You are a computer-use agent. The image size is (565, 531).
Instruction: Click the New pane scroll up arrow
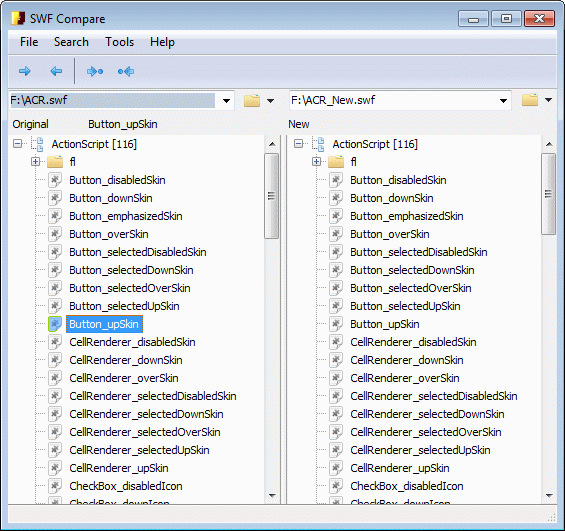[549, 144]
